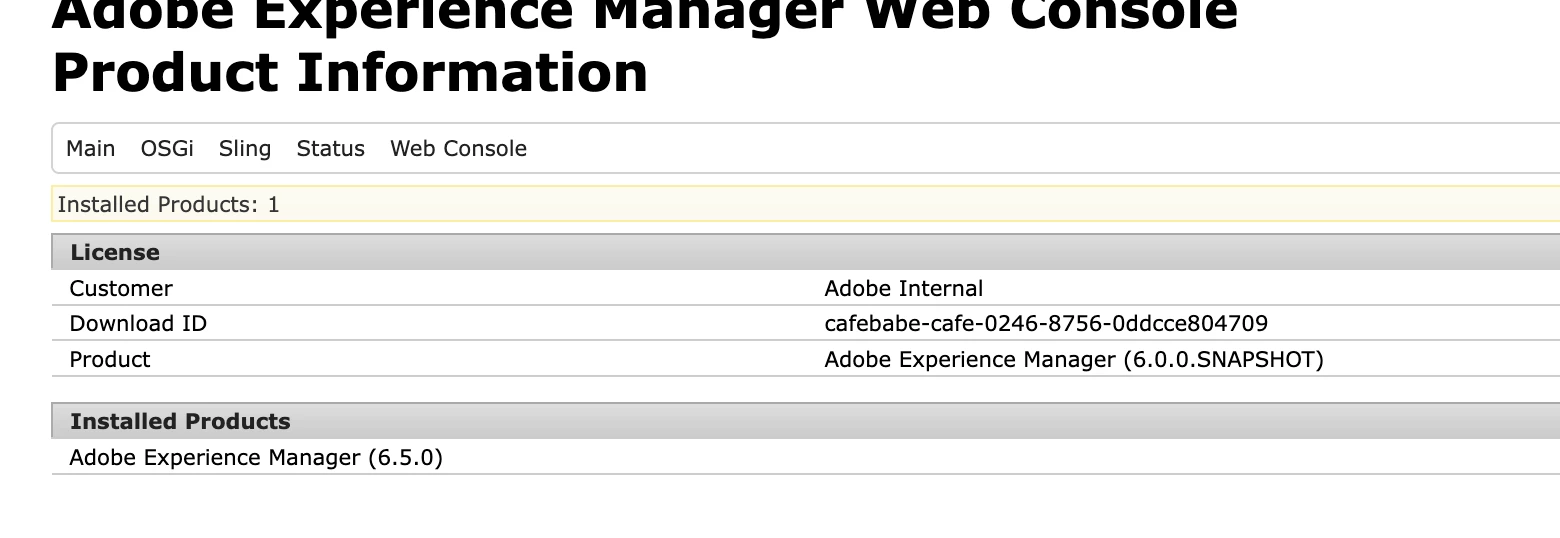1560x538 pixels.
Task: Click the Customer label
Action: pyautogui.click(x=121, y=289)
